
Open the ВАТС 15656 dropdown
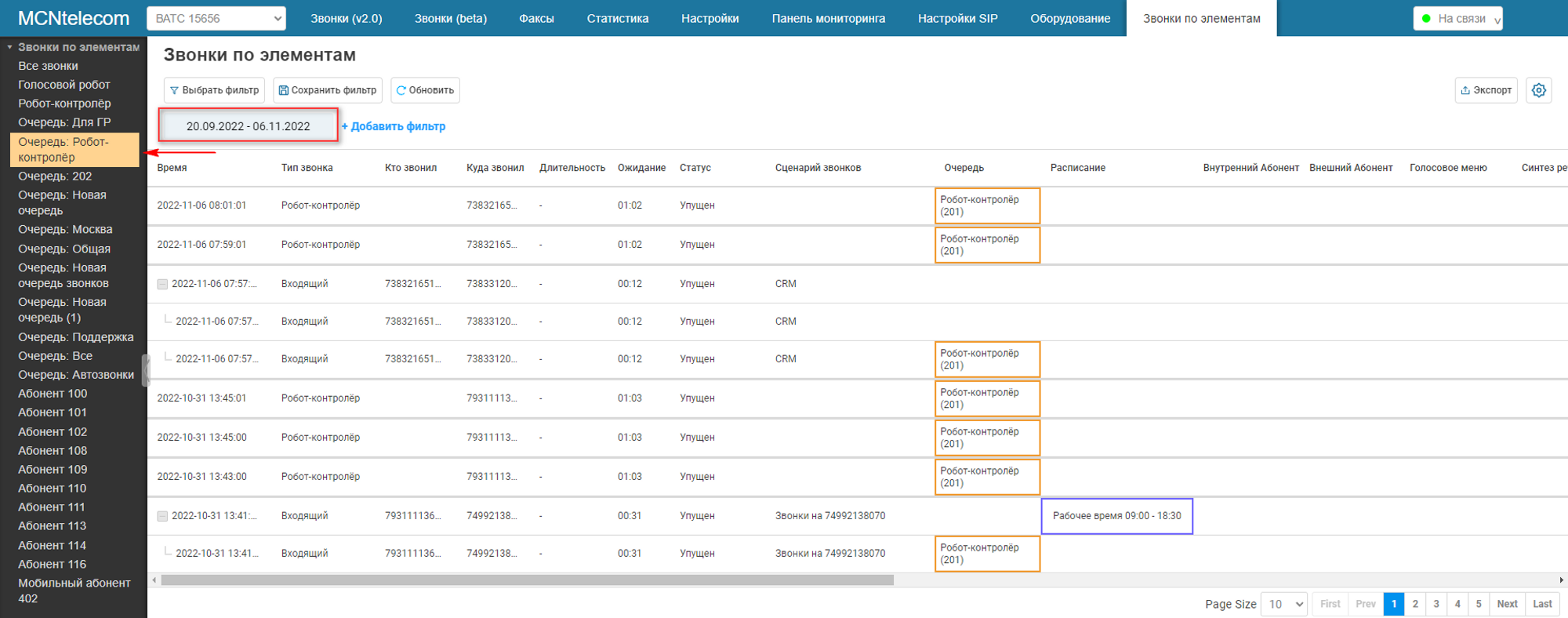click(x=216, y=18)
